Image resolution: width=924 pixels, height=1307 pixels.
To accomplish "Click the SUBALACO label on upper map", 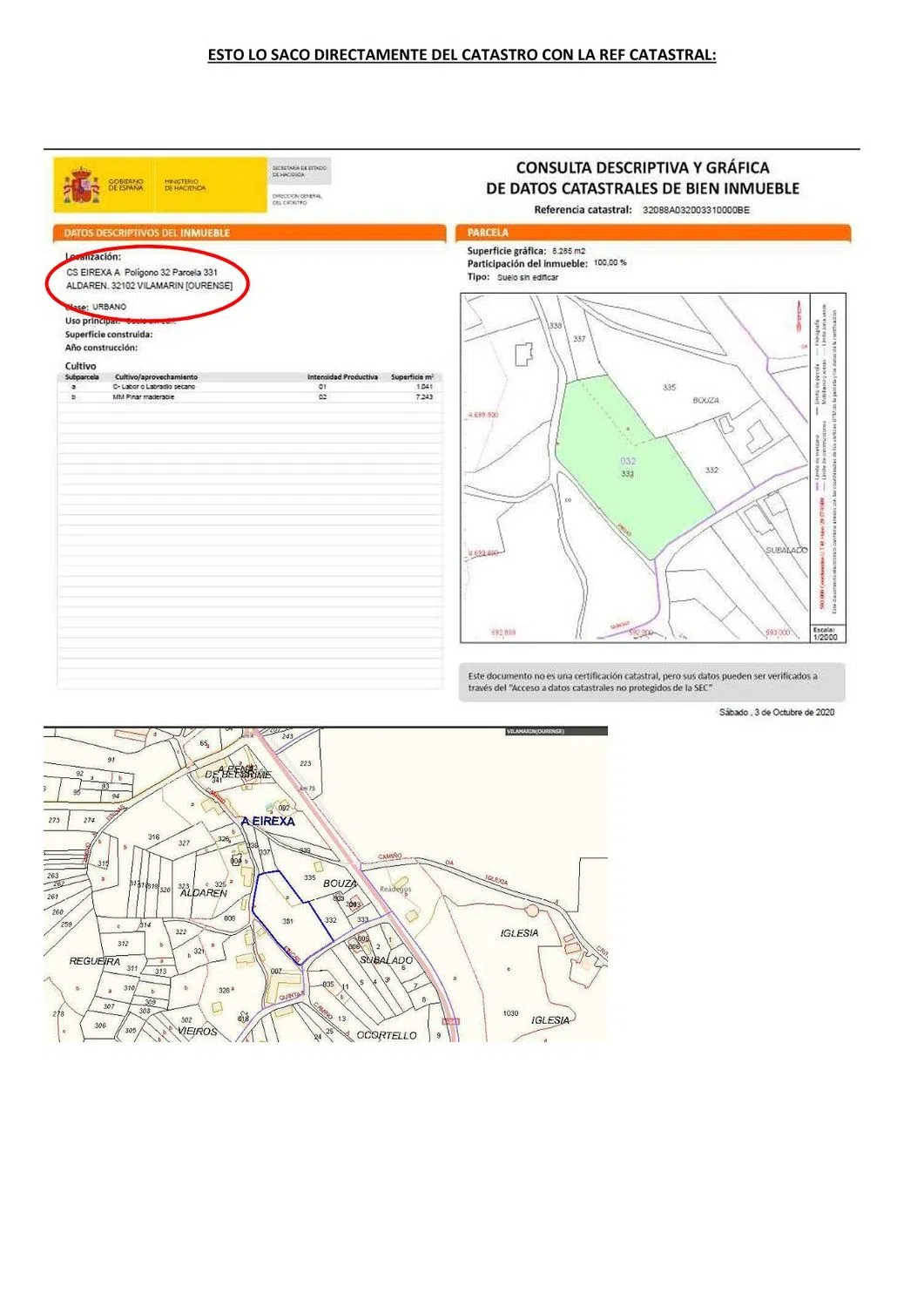I will coord(786,551).
